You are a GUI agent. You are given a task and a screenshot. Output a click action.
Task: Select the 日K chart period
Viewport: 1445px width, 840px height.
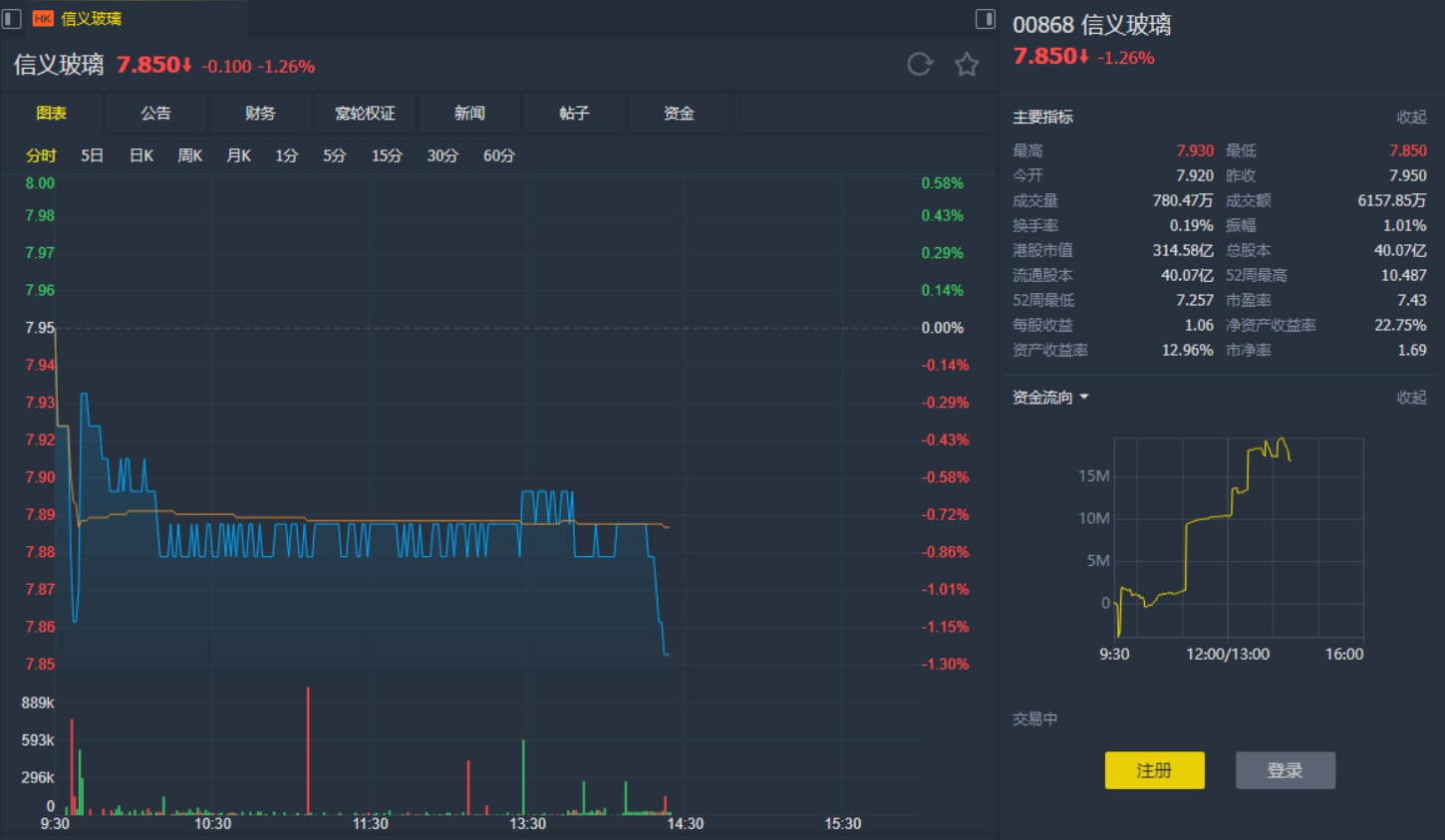pyautogui.click(x=141, y=155)
